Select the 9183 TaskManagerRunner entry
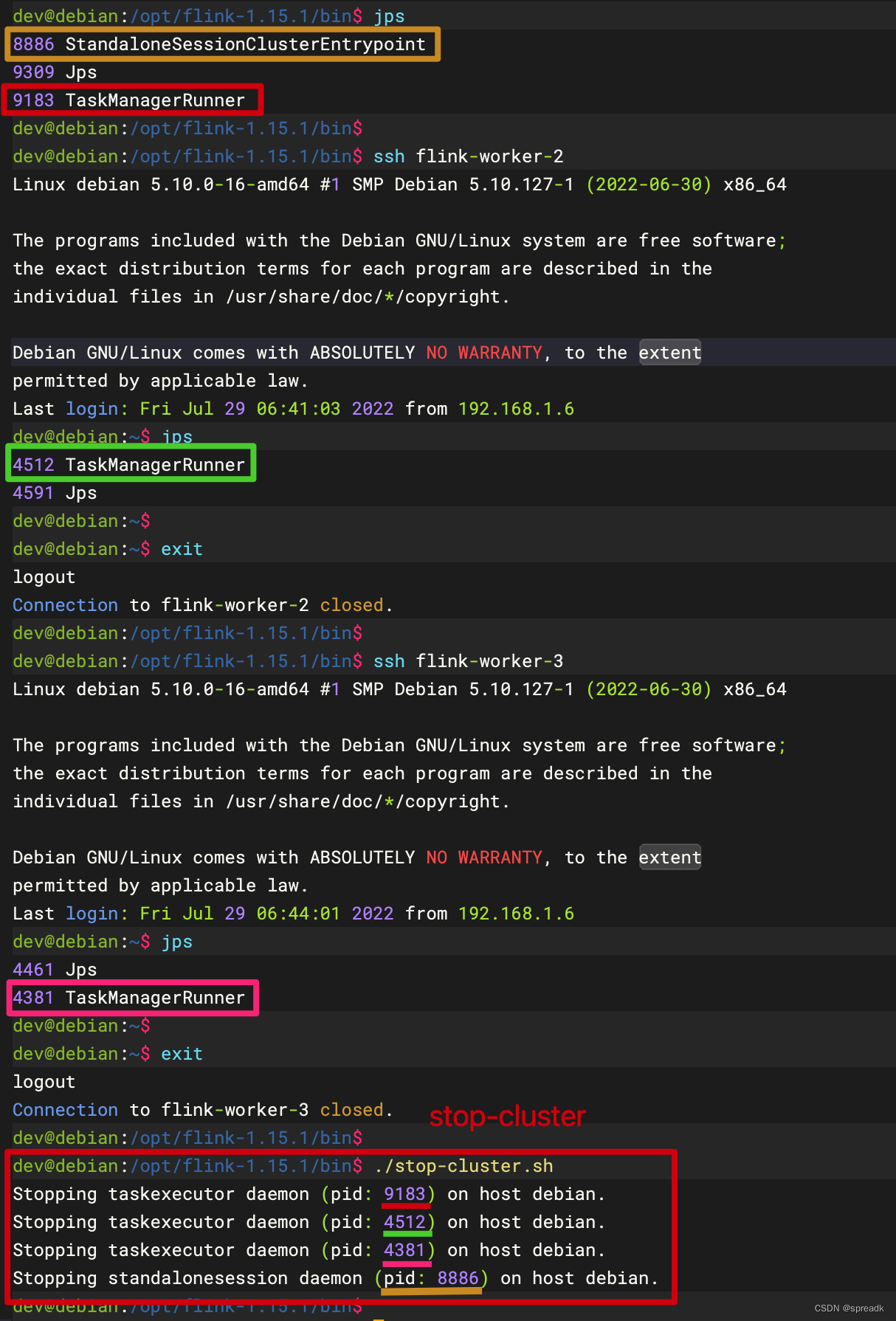Viewport: 896px width, 1321px height. pyautogui.click(x=130, y=100)
